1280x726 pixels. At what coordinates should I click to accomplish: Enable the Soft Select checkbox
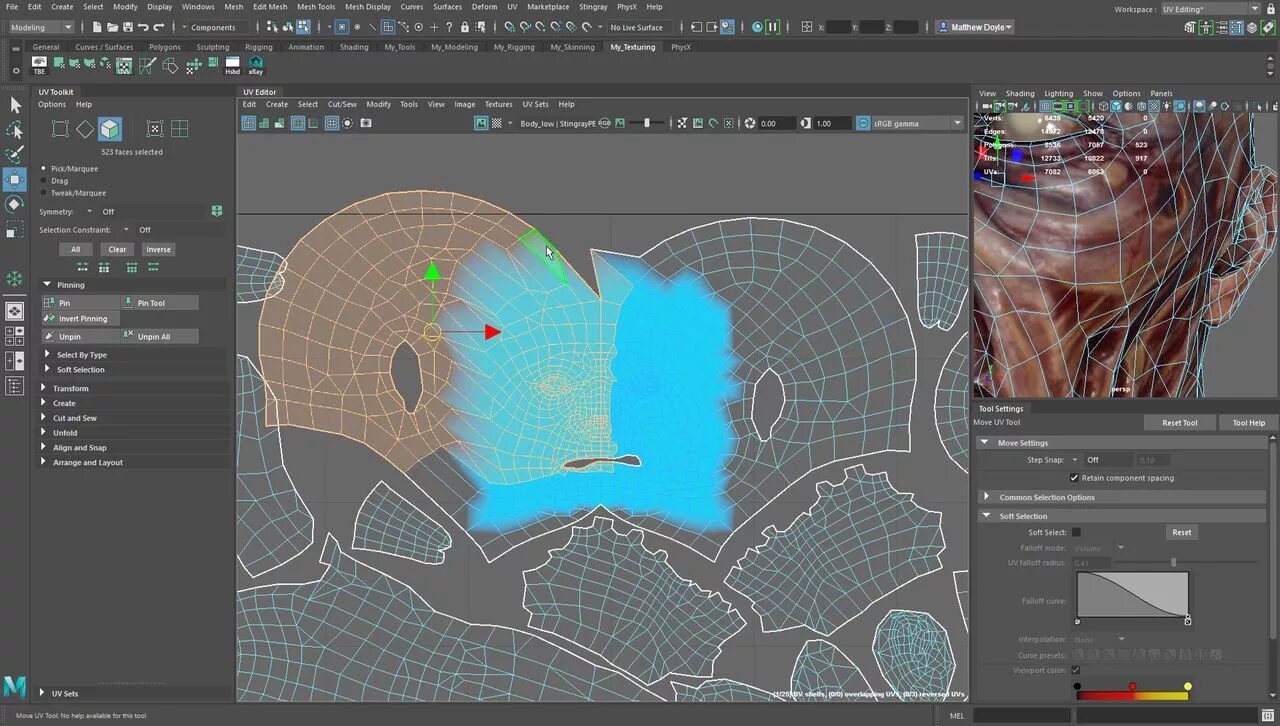(x=1076, y=532)
